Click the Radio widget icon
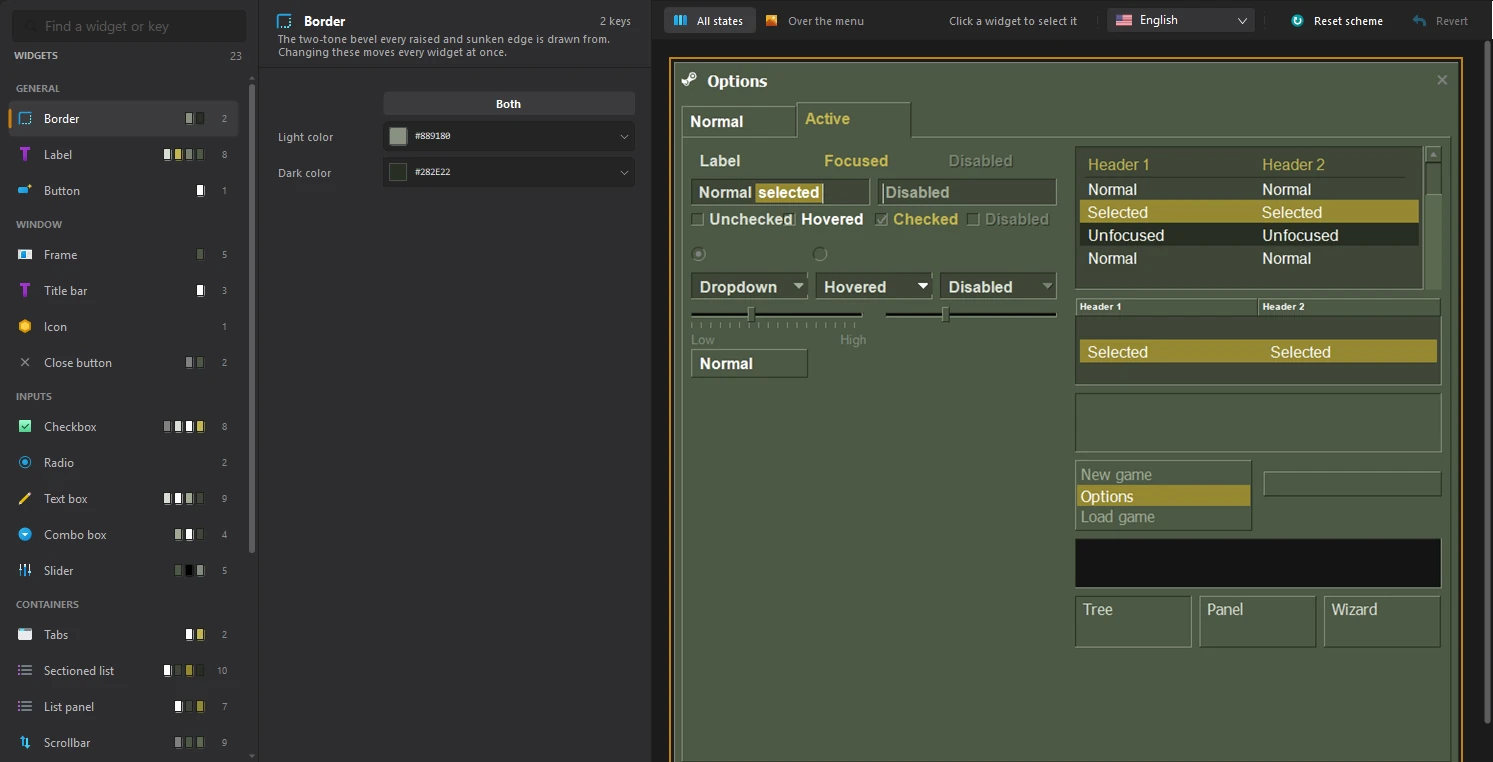The height and width of the screenshot is (762, 1493). pyautogui.click(x=25, y=463)
